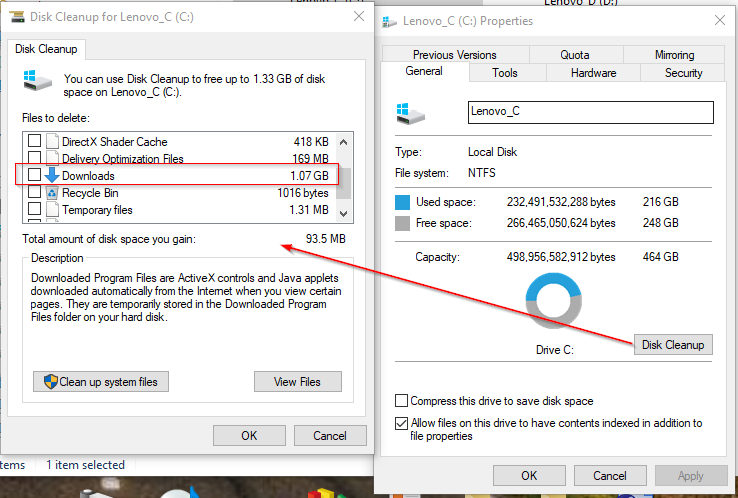
Task: Check the DirectX Shader Cache checkbox
Action: point(34,141)
